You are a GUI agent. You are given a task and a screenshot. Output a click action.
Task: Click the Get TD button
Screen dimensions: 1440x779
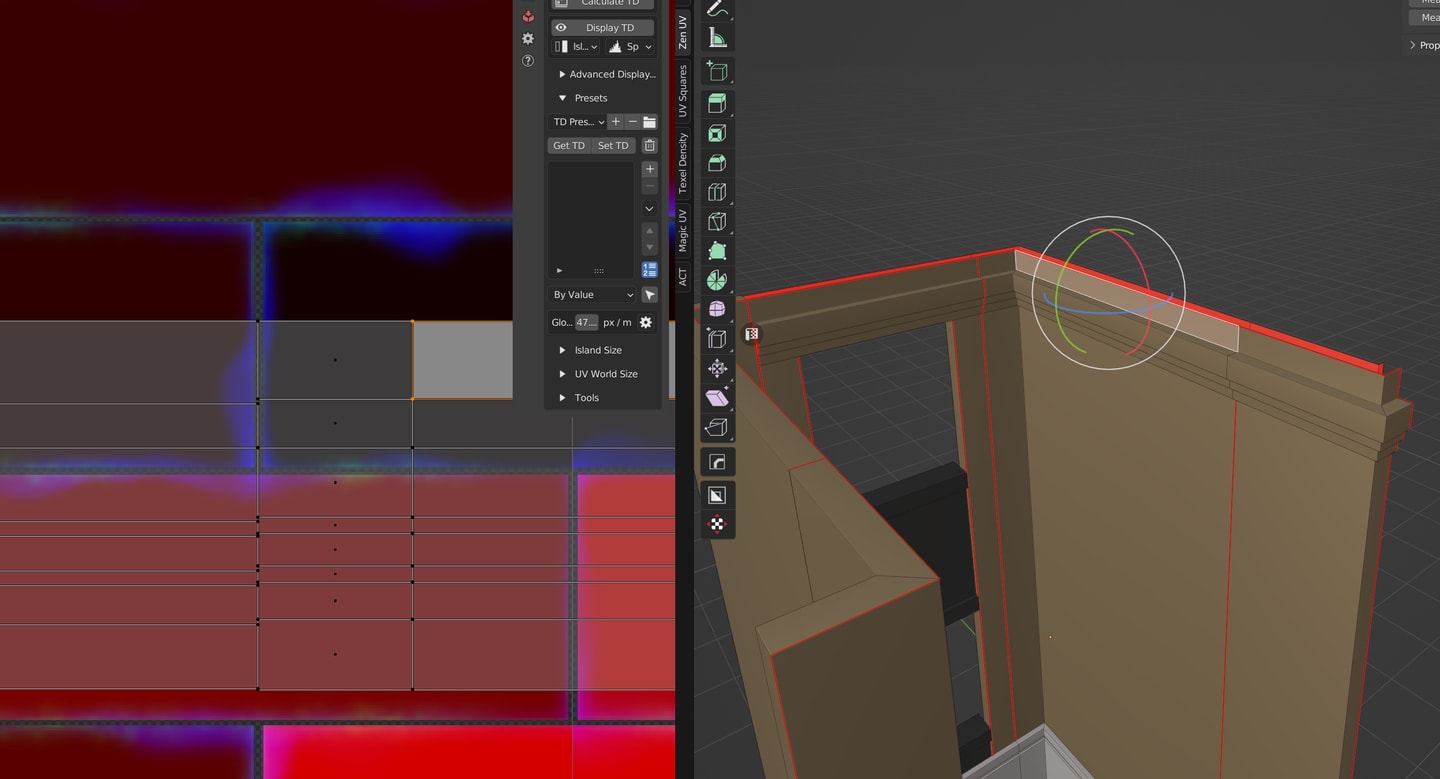click(x=569, y=146)
